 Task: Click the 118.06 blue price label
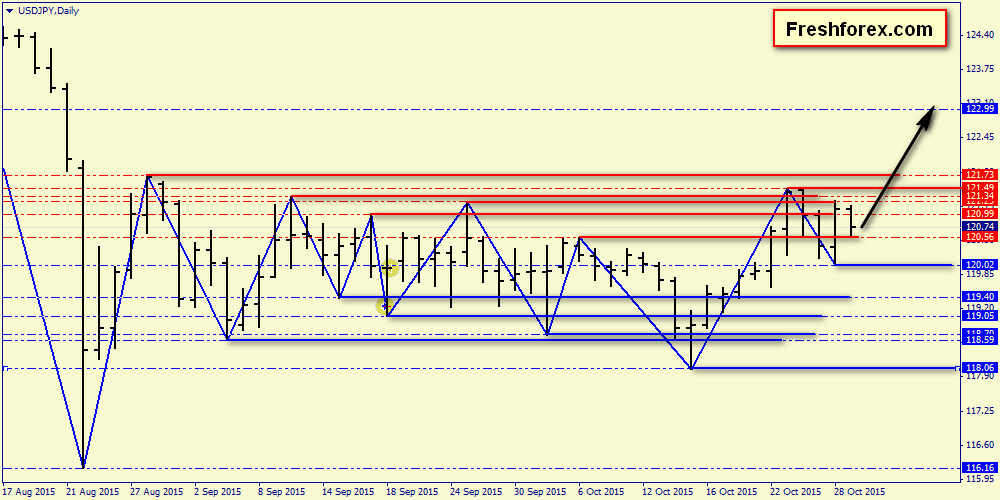point(979,368)
